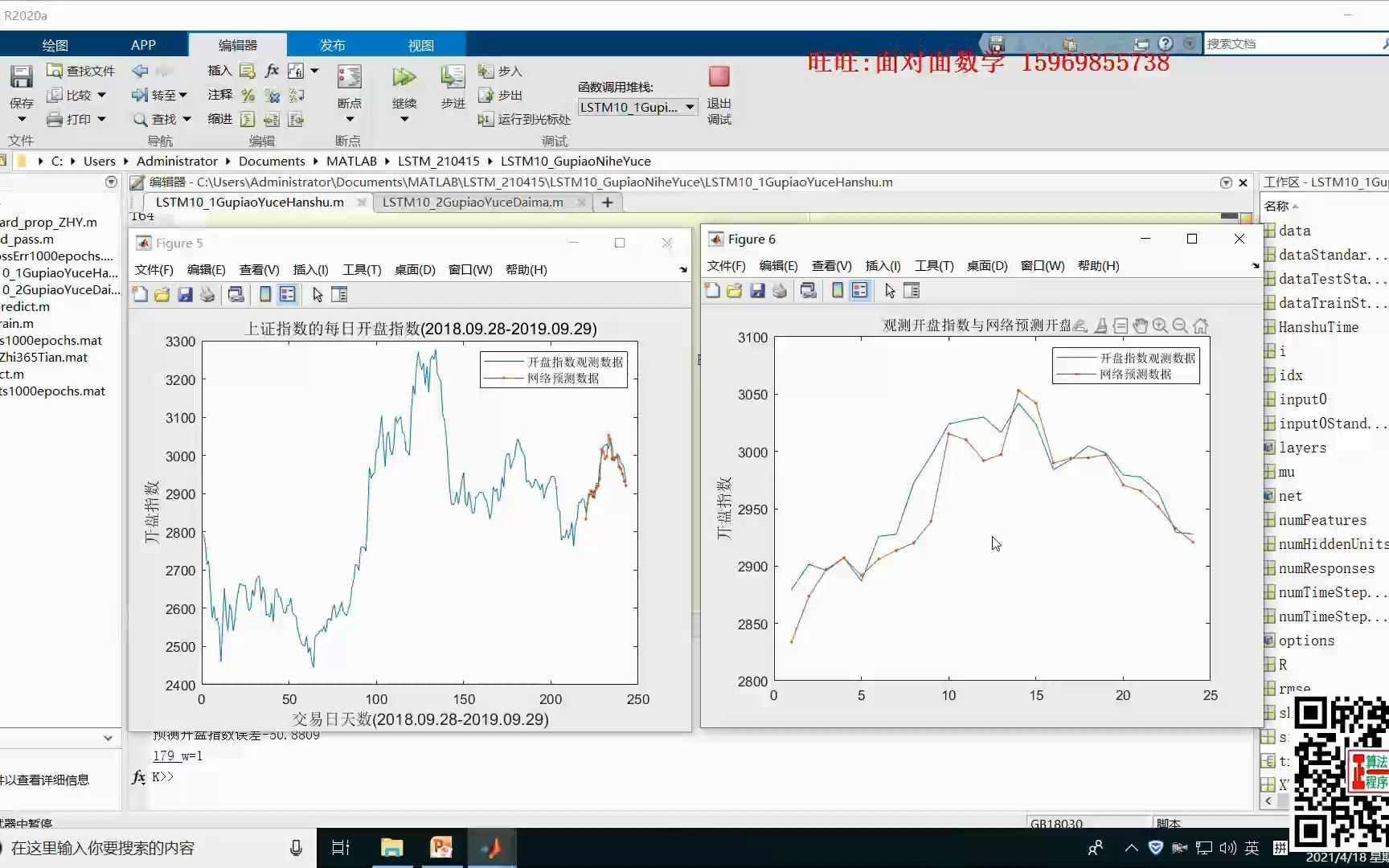The image size is (1389, 868).
Task: Click Insert Legend icon in Figure 5 toolbar
Action: click(287, 294)
